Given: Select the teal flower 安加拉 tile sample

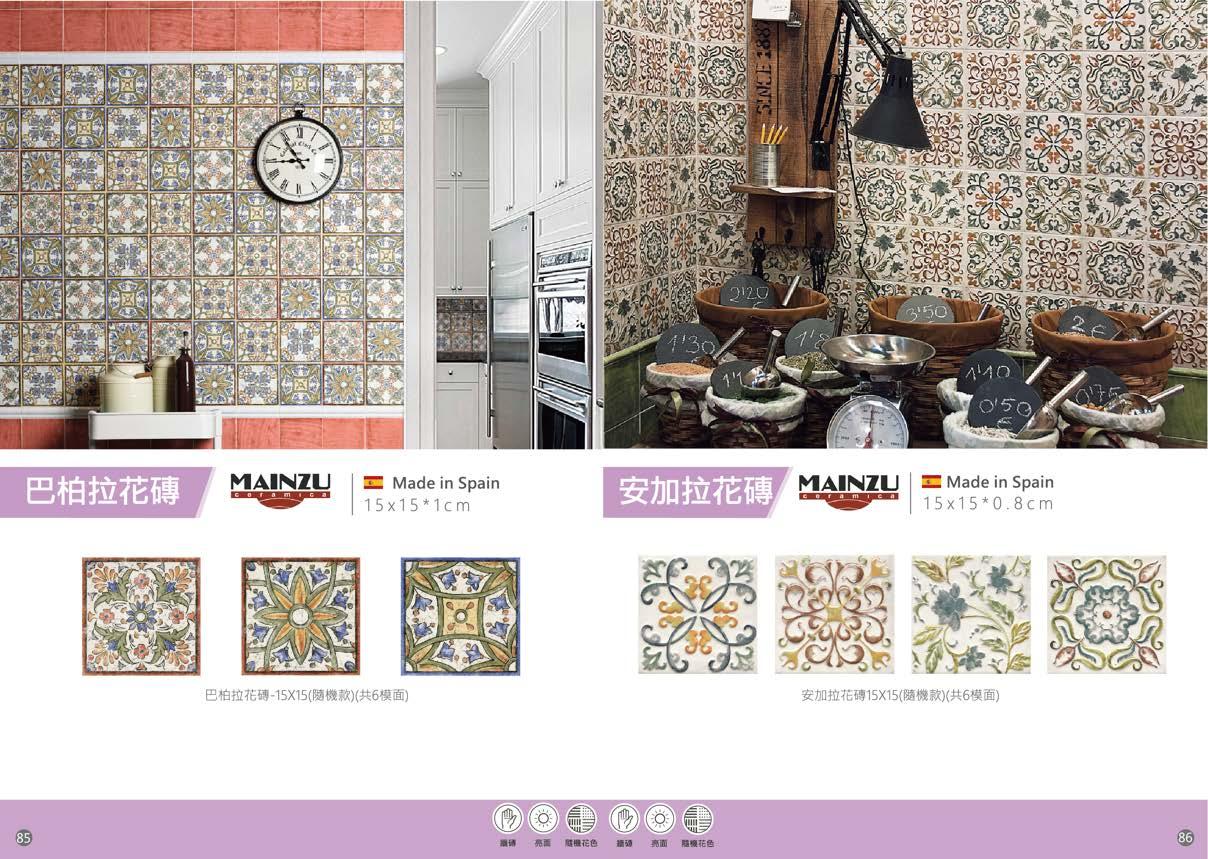Looking at the screenshot, I should 970,614.
